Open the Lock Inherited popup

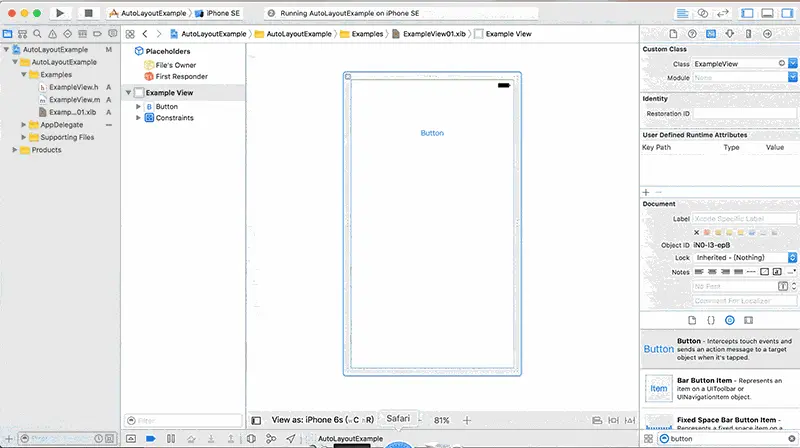(x=745, y=258)
